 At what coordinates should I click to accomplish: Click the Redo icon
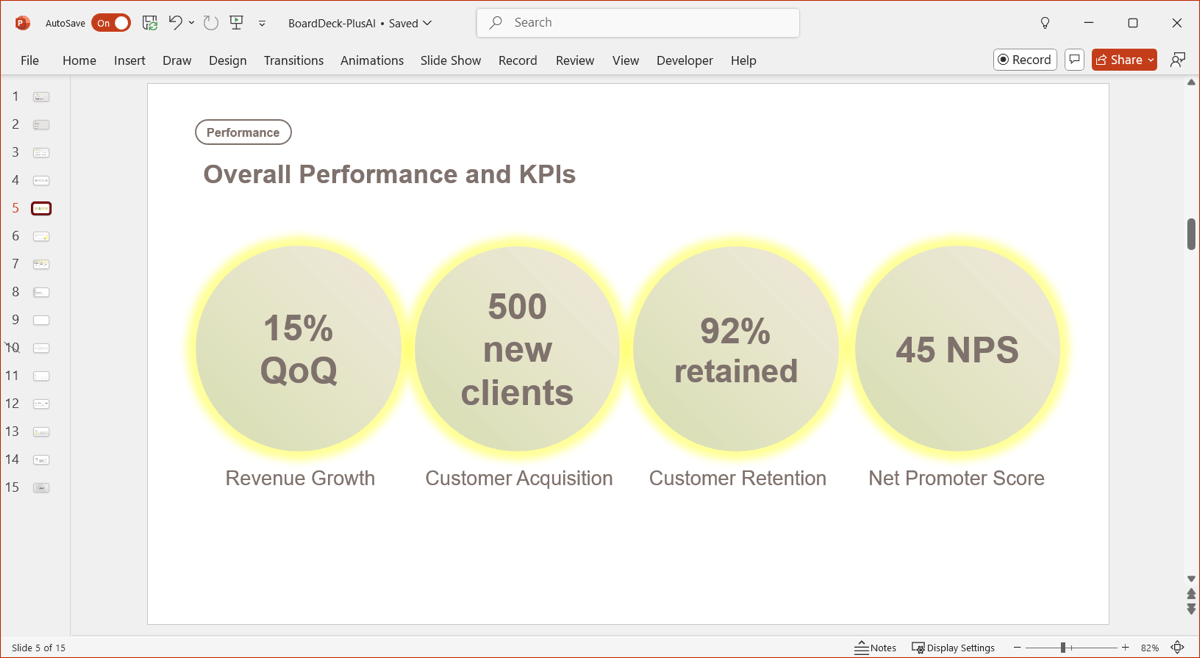(211, 22)
